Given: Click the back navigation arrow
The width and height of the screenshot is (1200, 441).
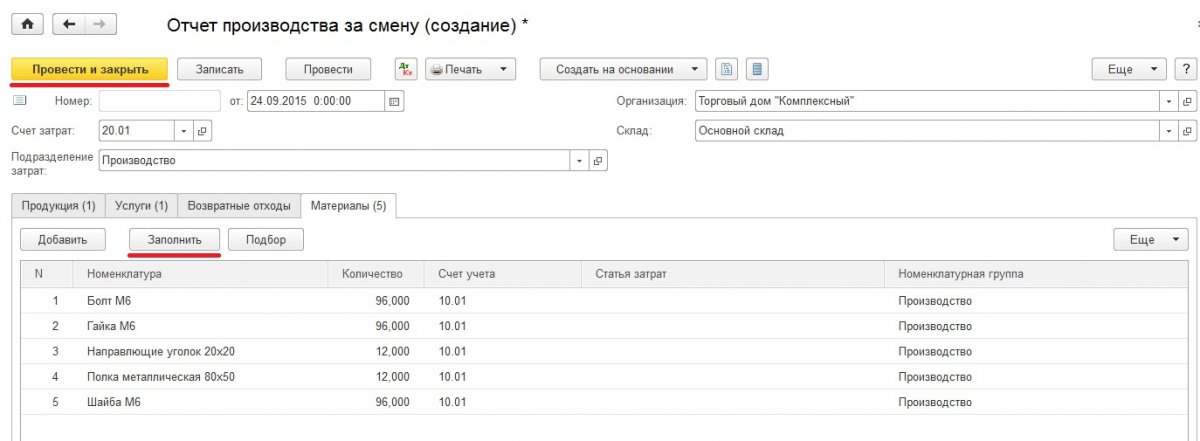Looking at the screenshot, I should coord(67,24).
